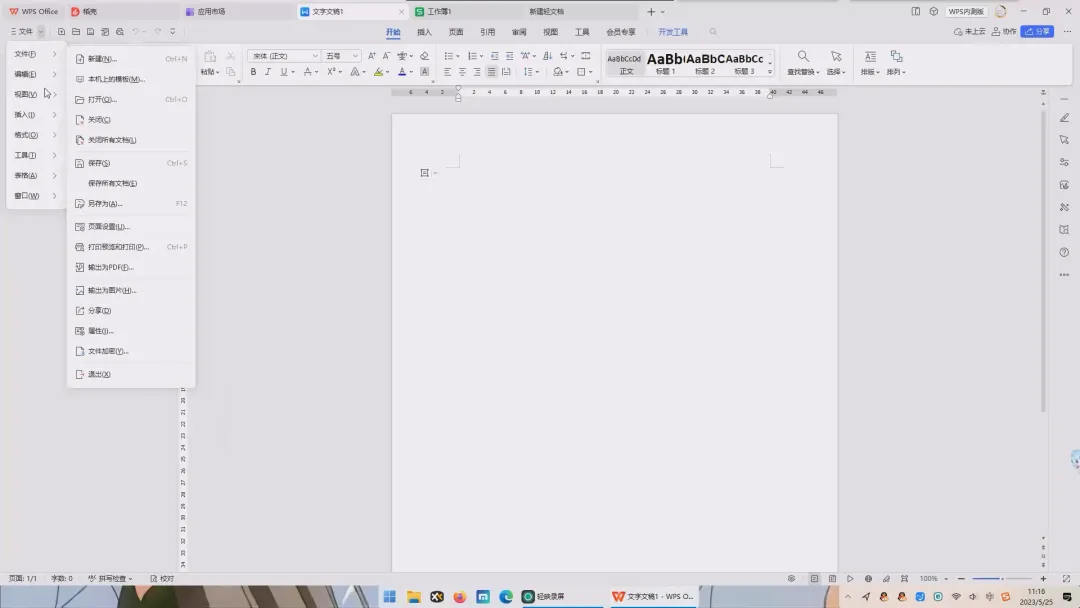Expand the 视图(V) submenu
The image size is (1080, 608).
point(35,94)
